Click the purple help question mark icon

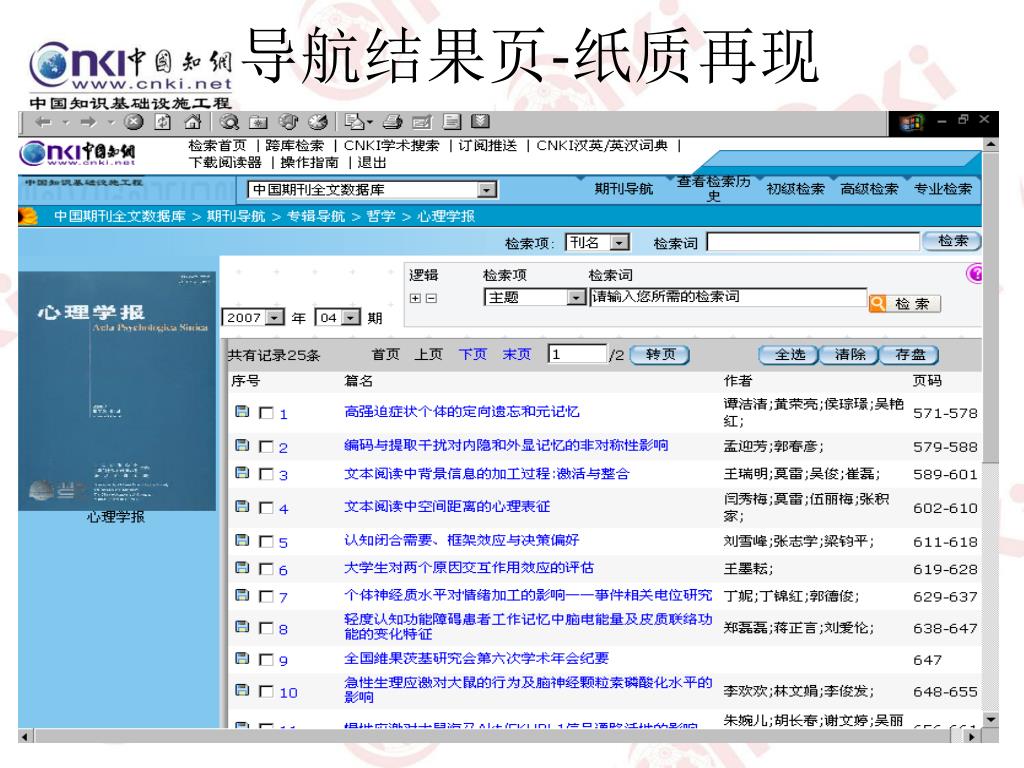pos(974,274)
